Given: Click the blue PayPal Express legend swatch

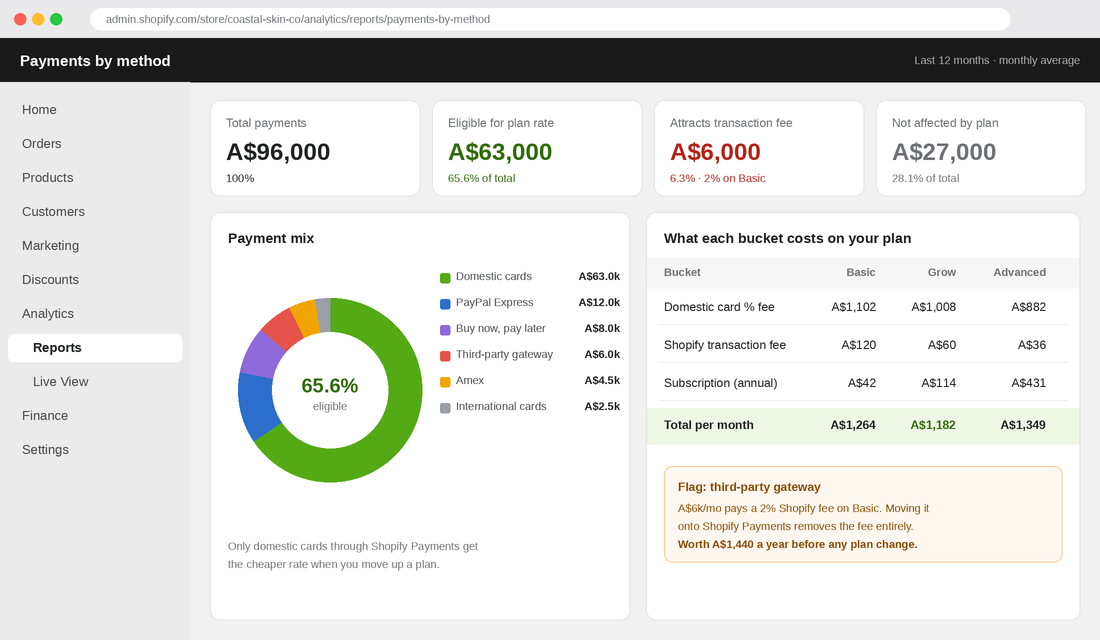Looking at the screenshot, I should point(445,304).
